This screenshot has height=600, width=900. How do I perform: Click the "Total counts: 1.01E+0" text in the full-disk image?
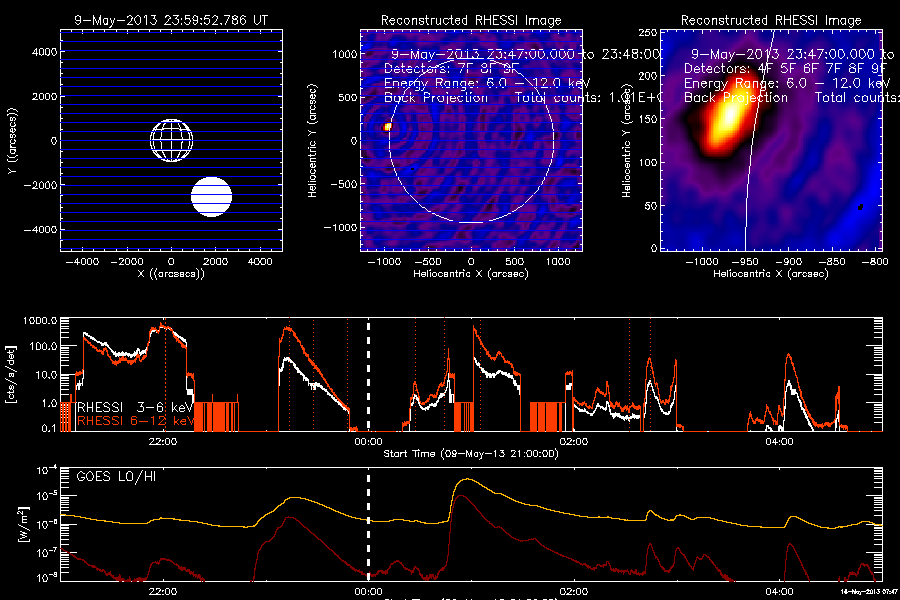click(x=588, y=98)
